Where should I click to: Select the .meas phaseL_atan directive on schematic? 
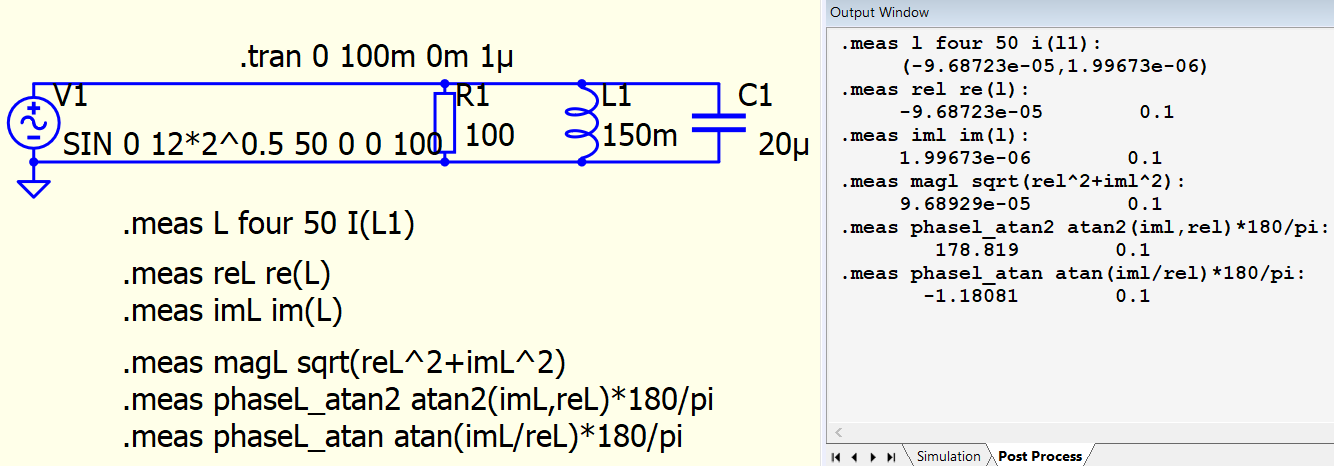(403, 437)
